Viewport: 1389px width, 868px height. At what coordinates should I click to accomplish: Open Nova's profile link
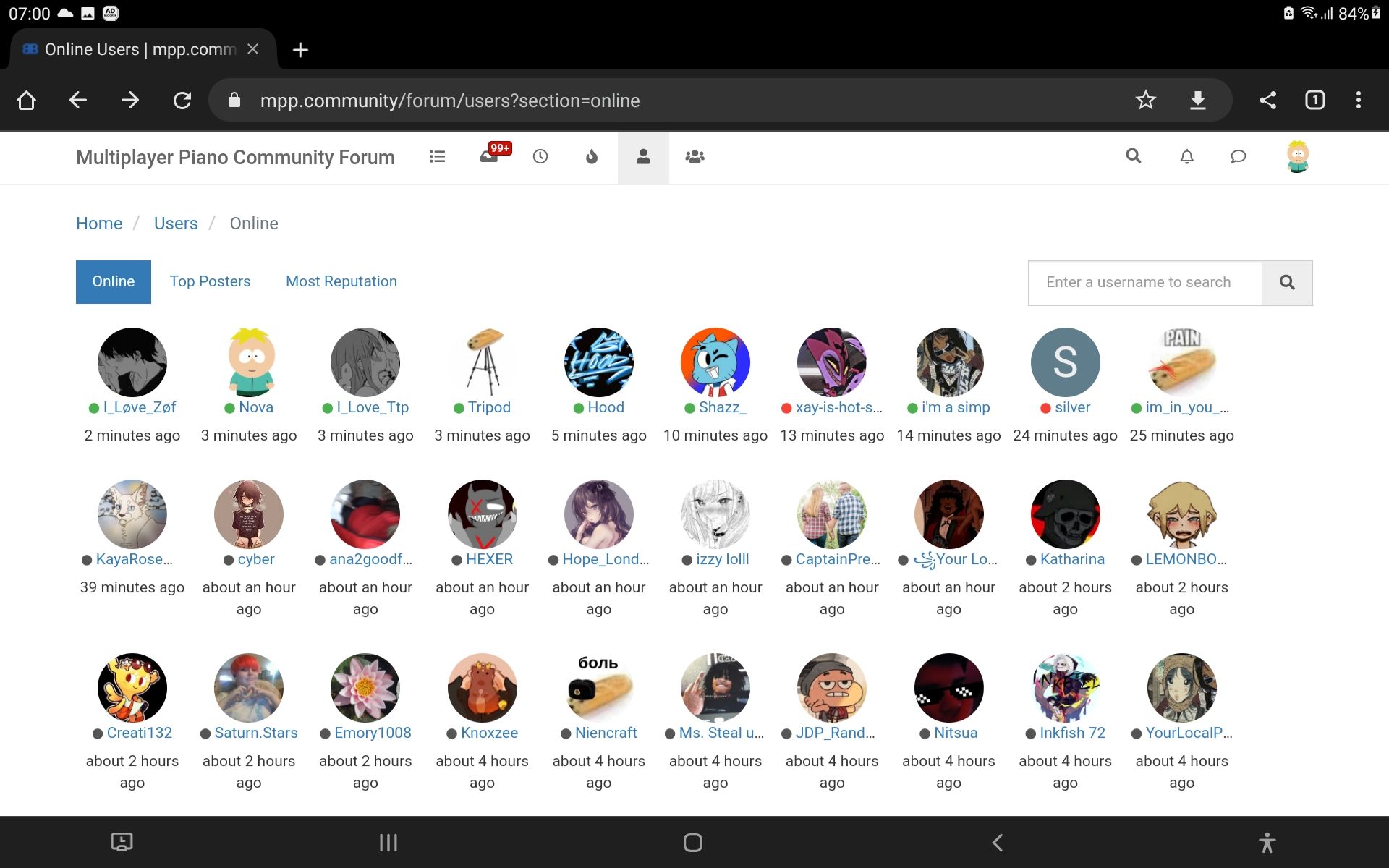tap(256, 407)
